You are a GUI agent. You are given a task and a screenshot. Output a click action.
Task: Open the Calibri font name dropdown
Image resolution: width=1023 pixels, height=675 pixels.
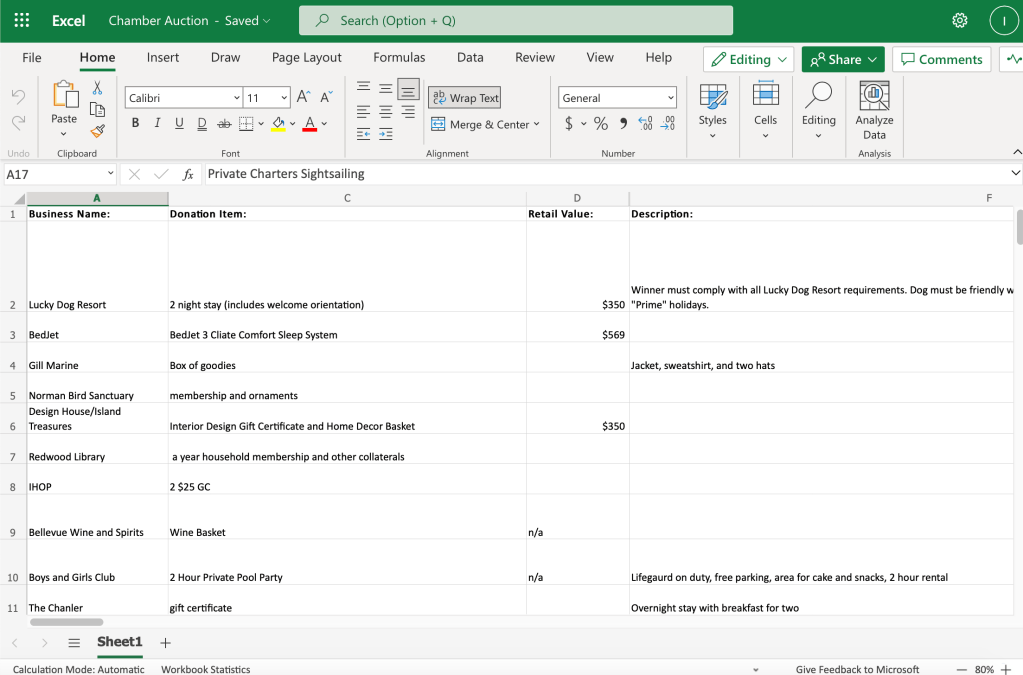pyautogui.click(x=236, y=98)
